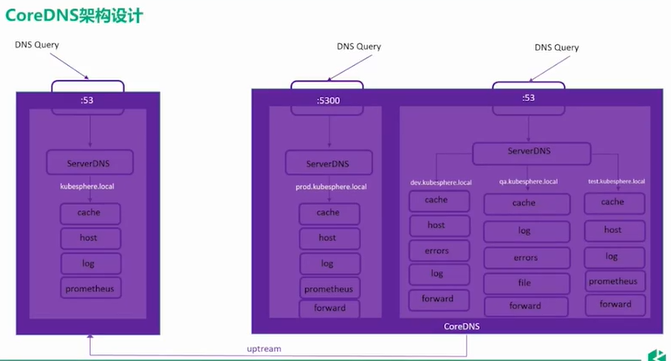
Task: Click the dev.kubesphere.local zone label
Action: pos(441,183)
